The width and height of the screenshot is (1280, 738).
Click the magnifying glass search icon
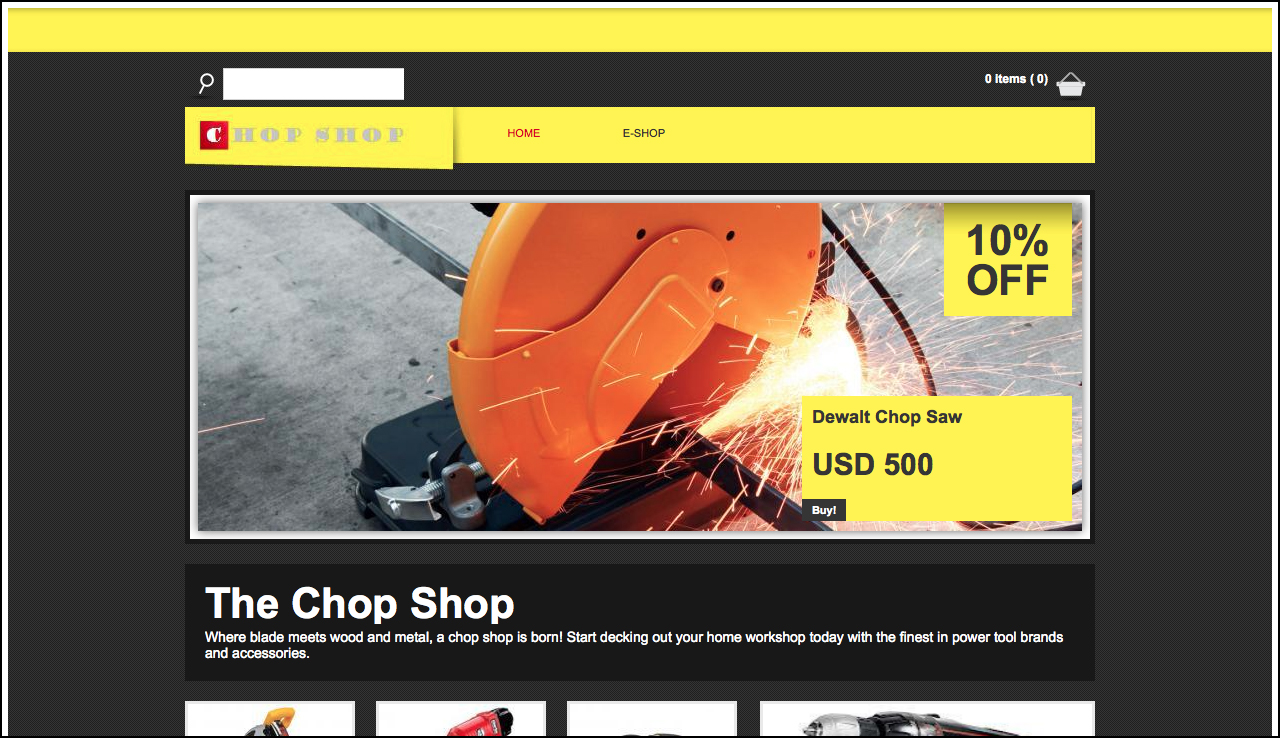[x=206, y=83]
